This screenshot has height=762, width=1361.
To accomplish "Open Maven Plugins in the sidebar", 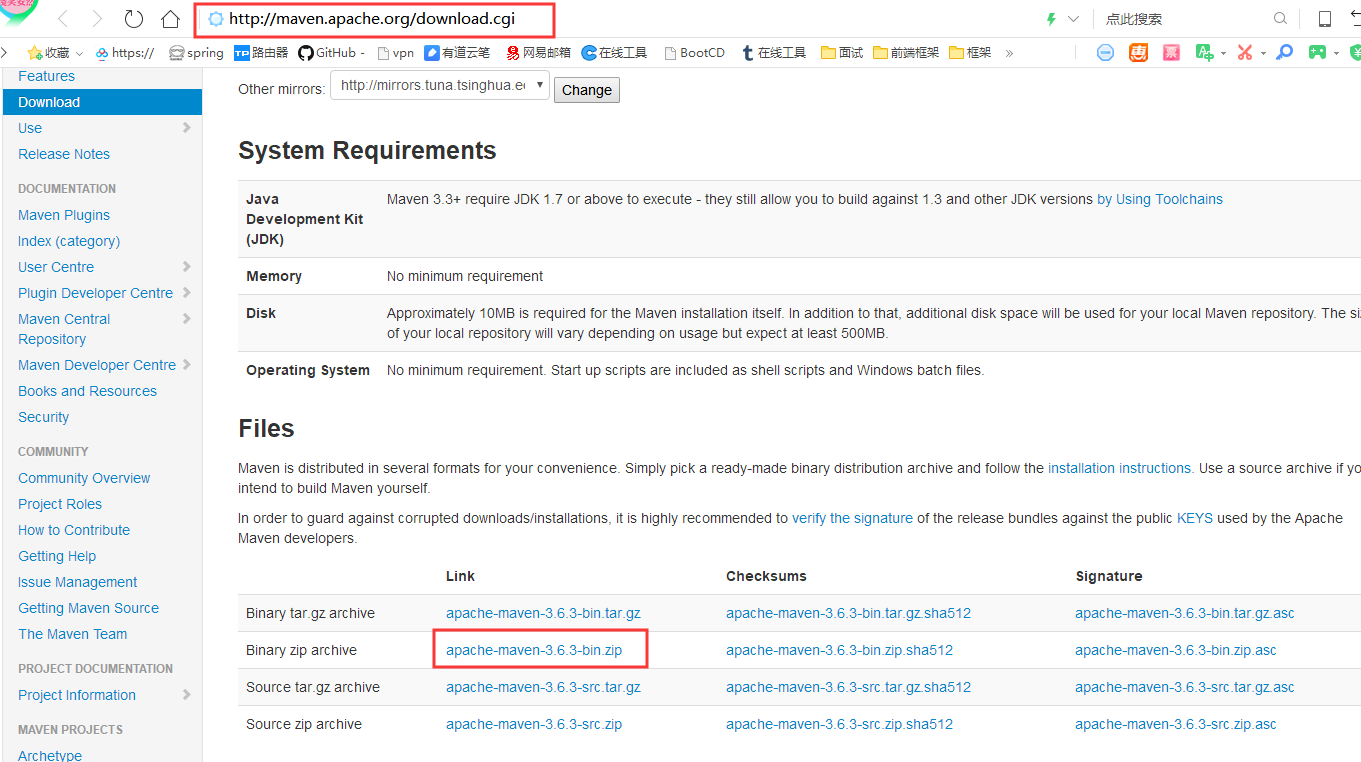I will [x=64, y=215].
